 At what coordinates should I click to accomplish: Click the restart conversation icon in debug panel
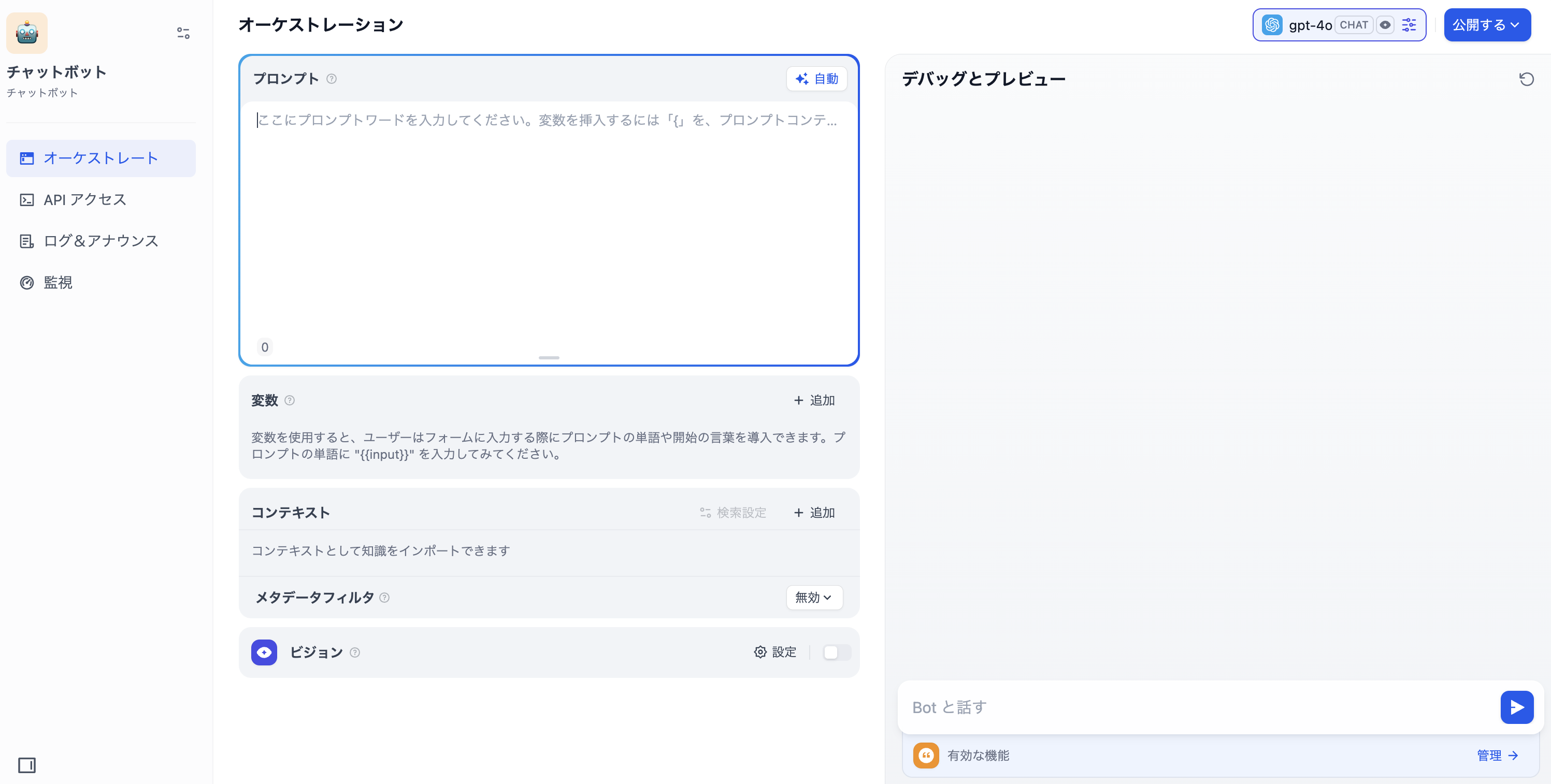1526,79
